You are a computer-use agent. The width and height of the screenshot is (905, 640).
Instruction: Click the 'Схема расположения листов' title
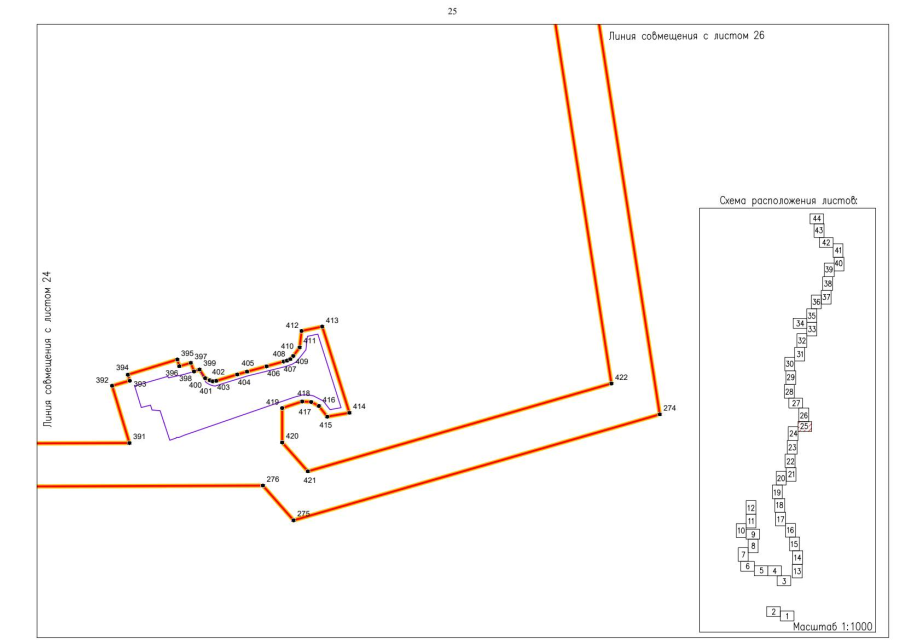pos(788,200)
